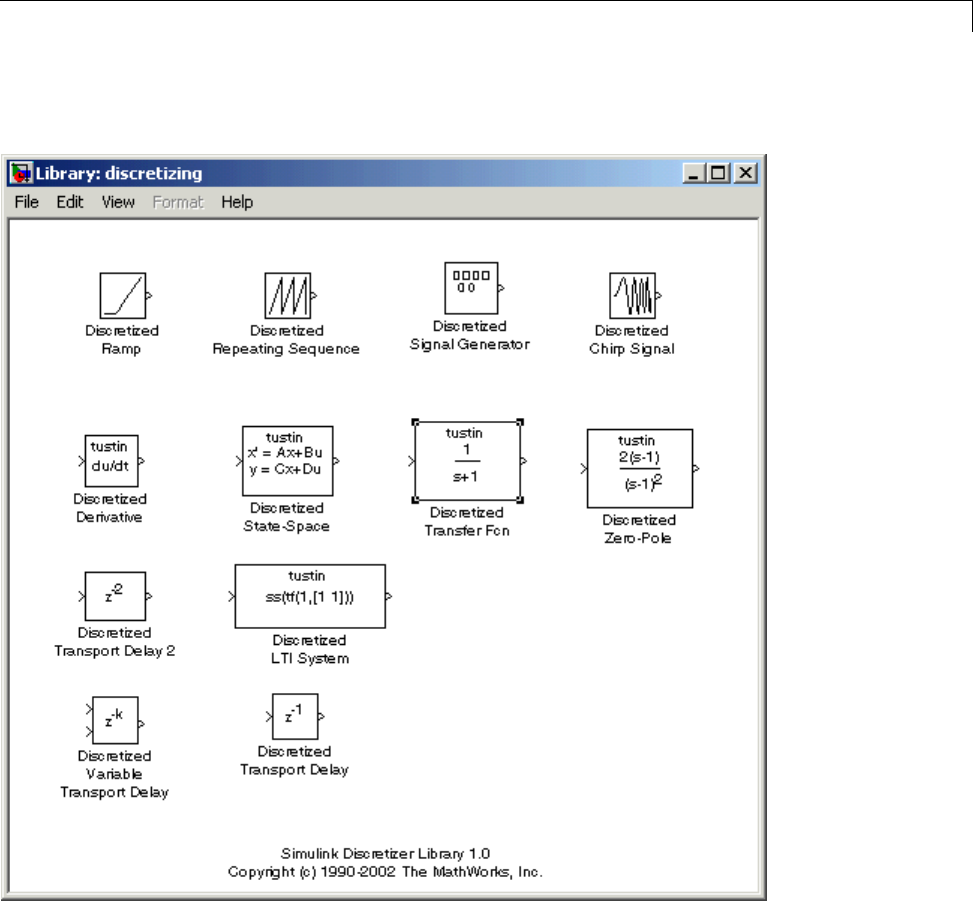The image size is (973, 901).
Task: Click the grayed-out Format menu
Action: tap(178, 202)
